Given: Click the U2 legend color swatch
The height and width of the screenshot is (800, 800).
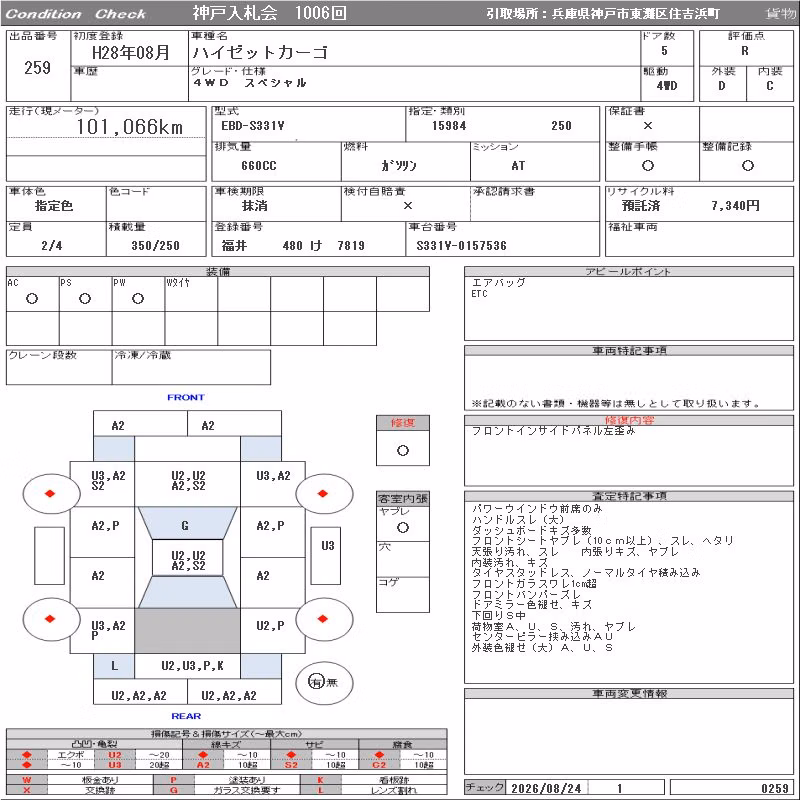Looking at the screenshot, I should coord(115,755).
